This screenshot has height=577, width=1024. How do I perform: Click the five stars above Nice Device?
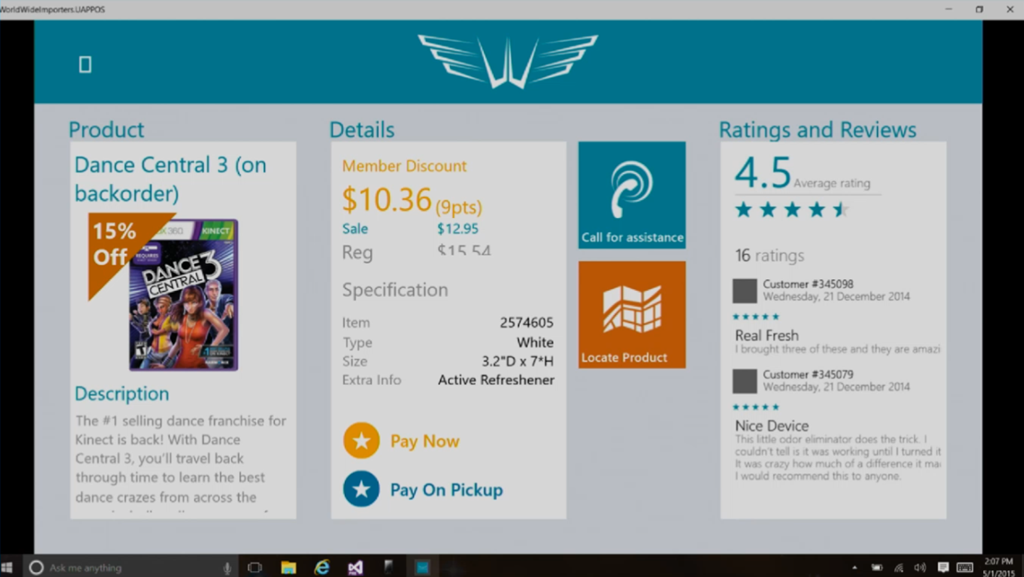coord(756,407)
